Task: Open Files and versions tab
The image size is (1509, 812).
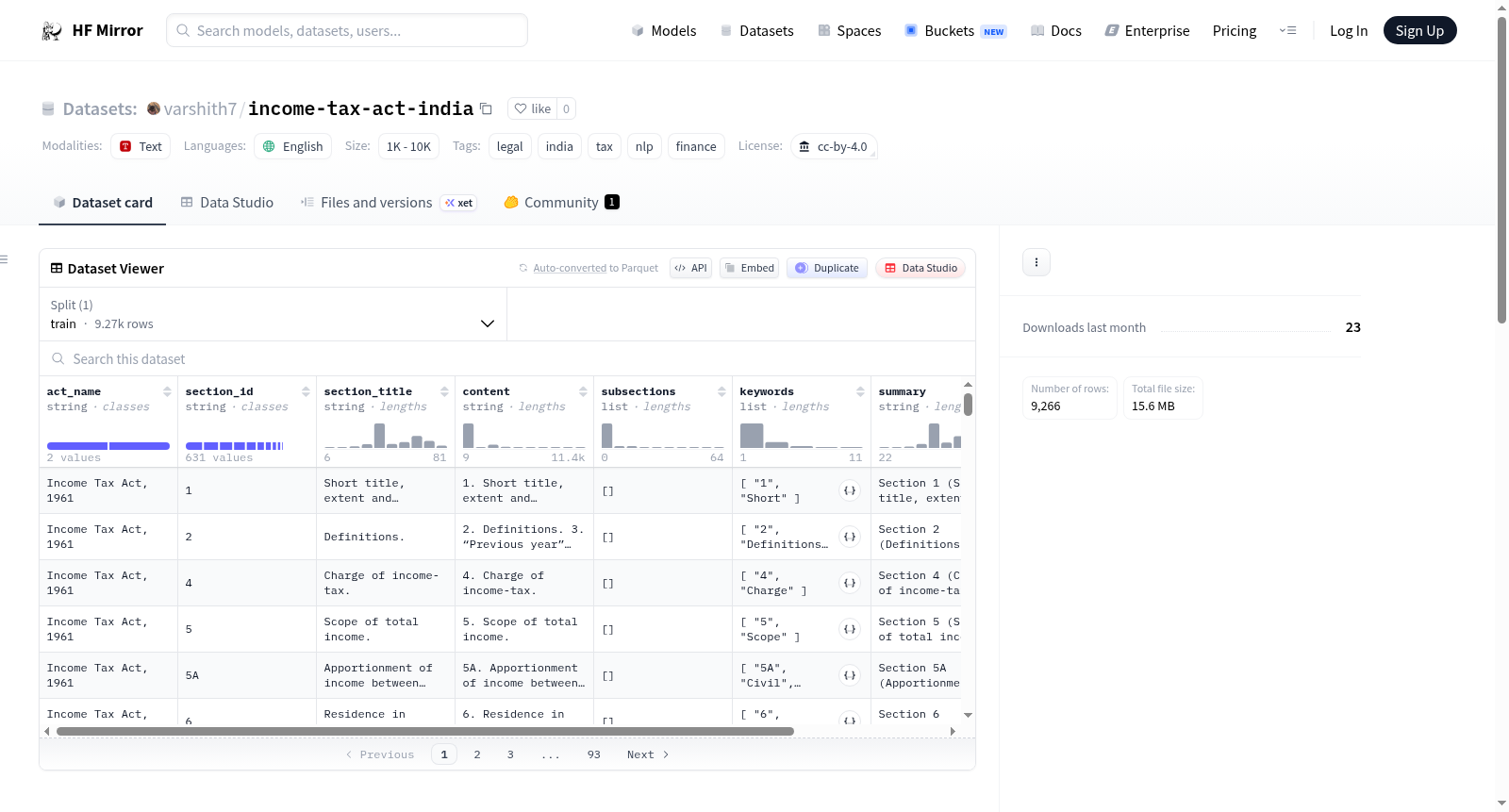Action: (x=388, y=202)
